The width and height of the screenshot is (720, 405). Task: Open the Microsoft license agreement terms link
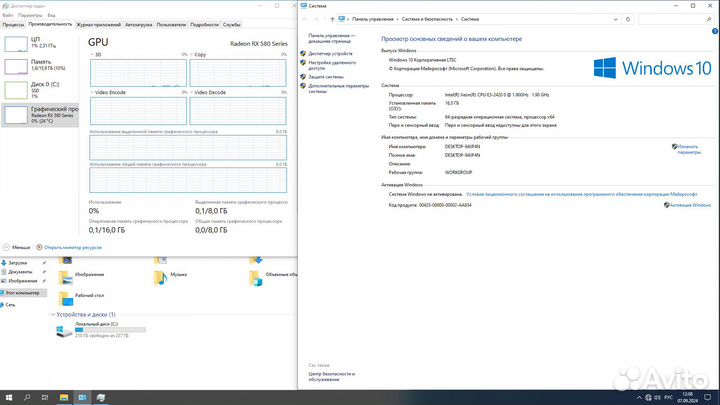pyautogui.click(x=582, y=194)
